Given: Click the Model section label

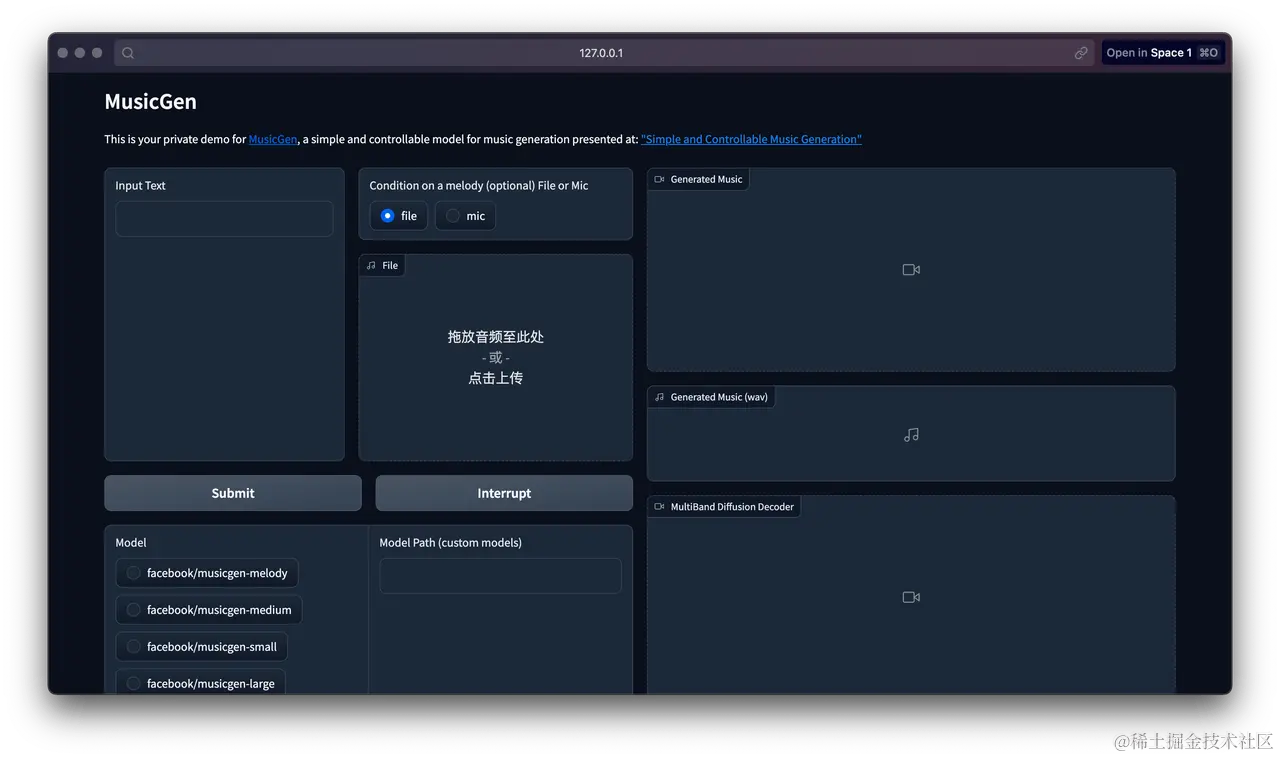Looking at the screenshot, I should 131,543.
